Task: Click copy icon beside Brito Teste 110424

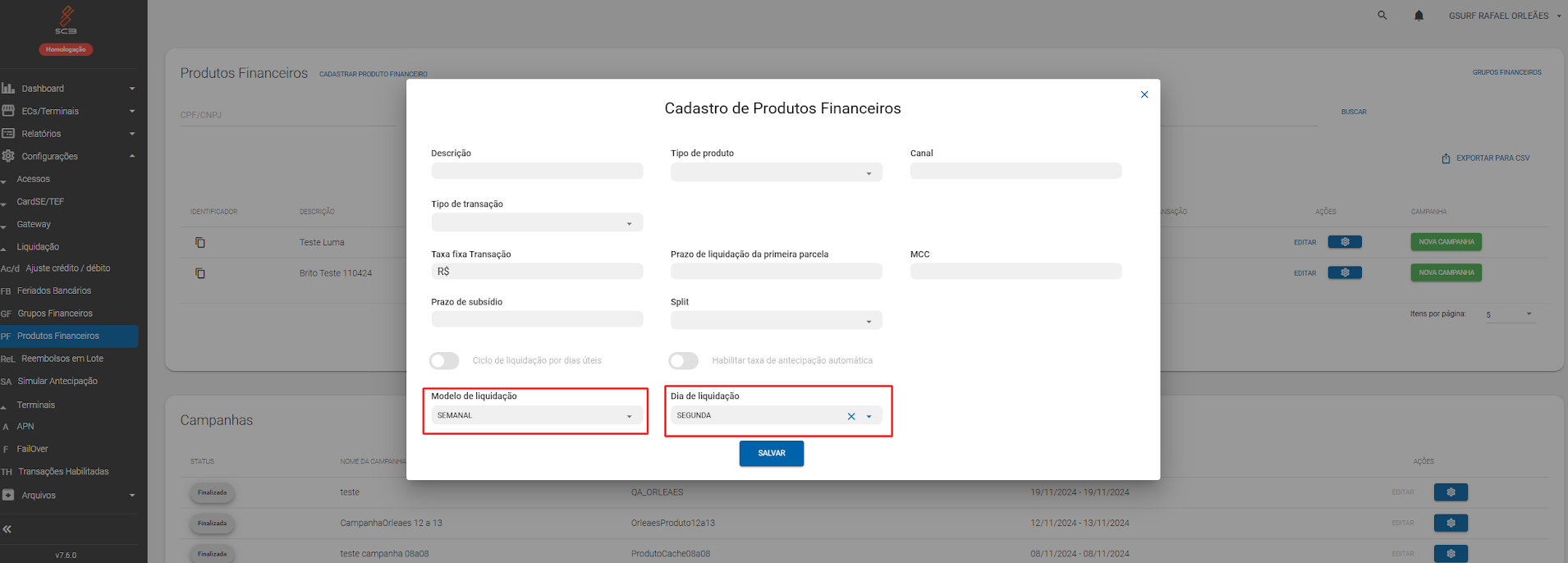Action: tap(199, 273)
